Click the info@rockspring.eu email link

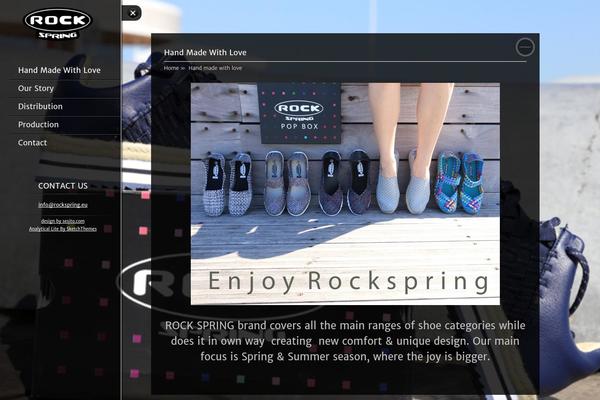pos(63,205)
